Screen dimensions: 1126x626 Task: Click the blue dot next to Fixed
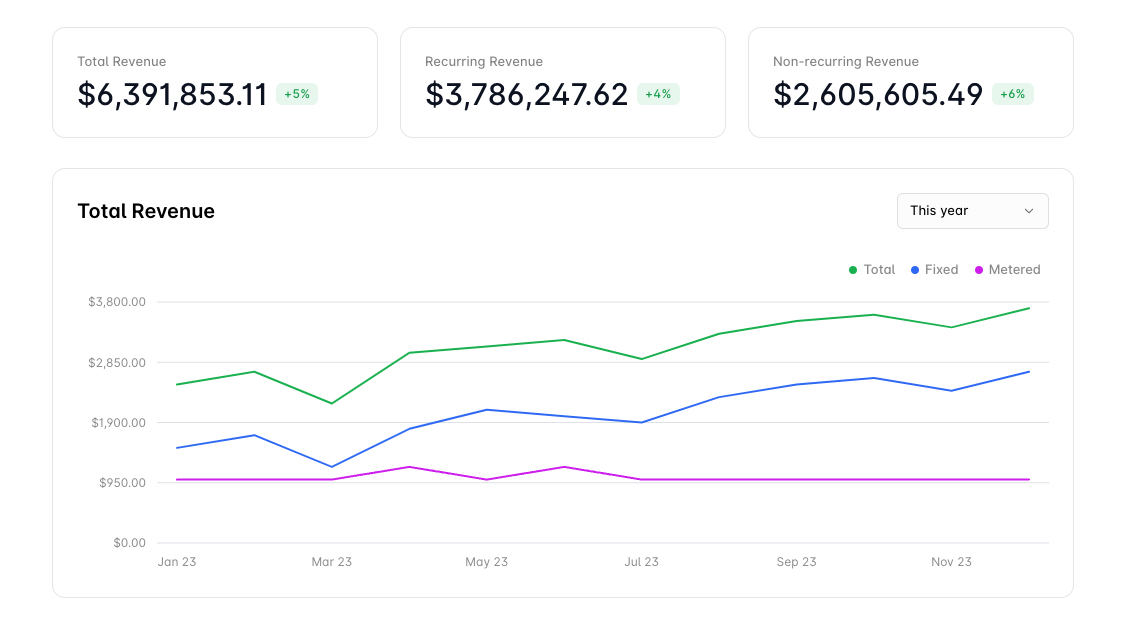[x=913, y=269]
